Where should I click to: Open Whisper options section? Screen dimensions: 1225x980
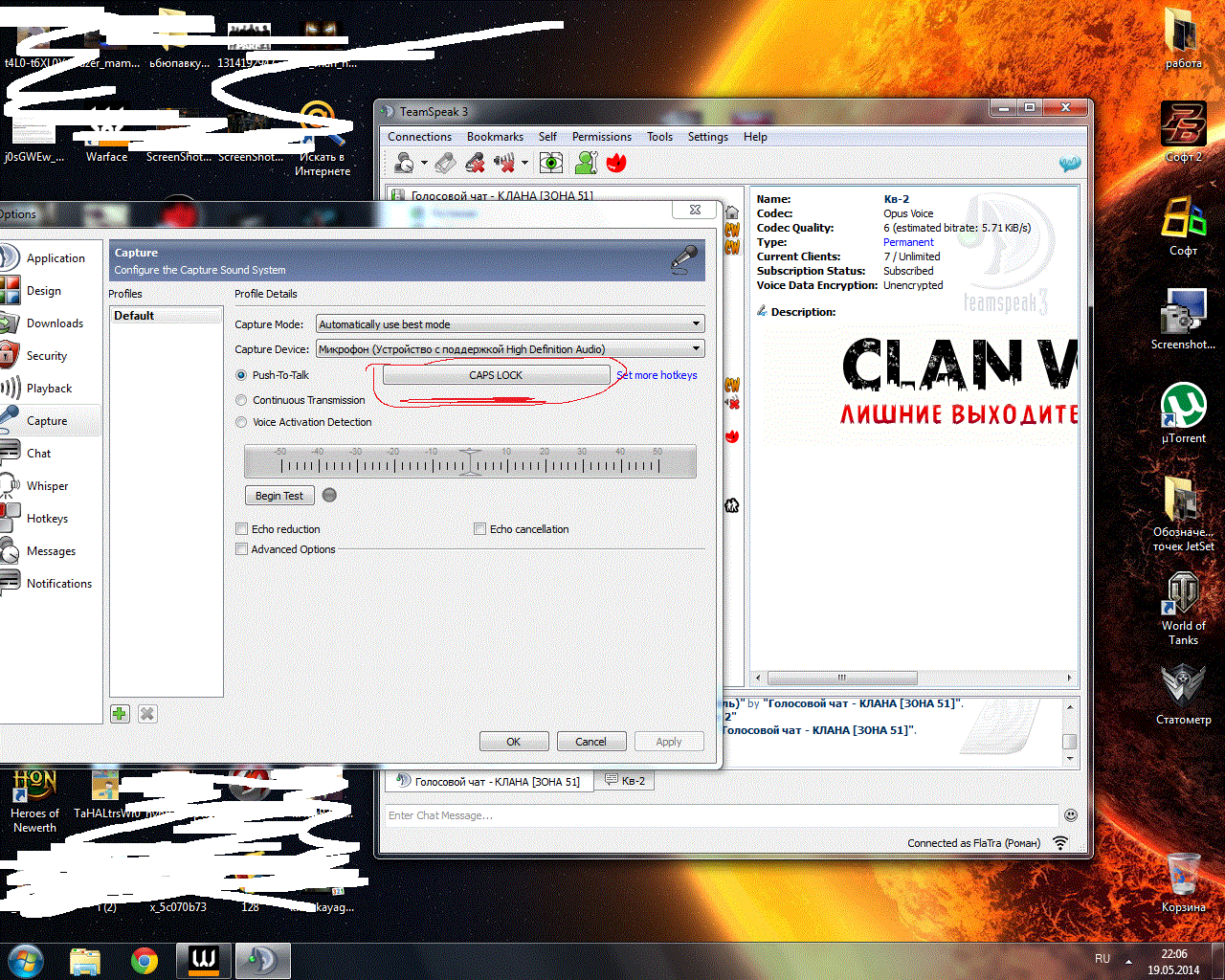coord(46,486)
